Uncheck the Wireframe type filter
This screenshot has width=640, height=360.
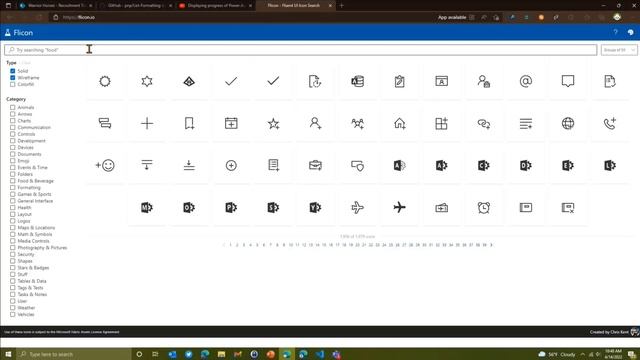coord(13,78)
